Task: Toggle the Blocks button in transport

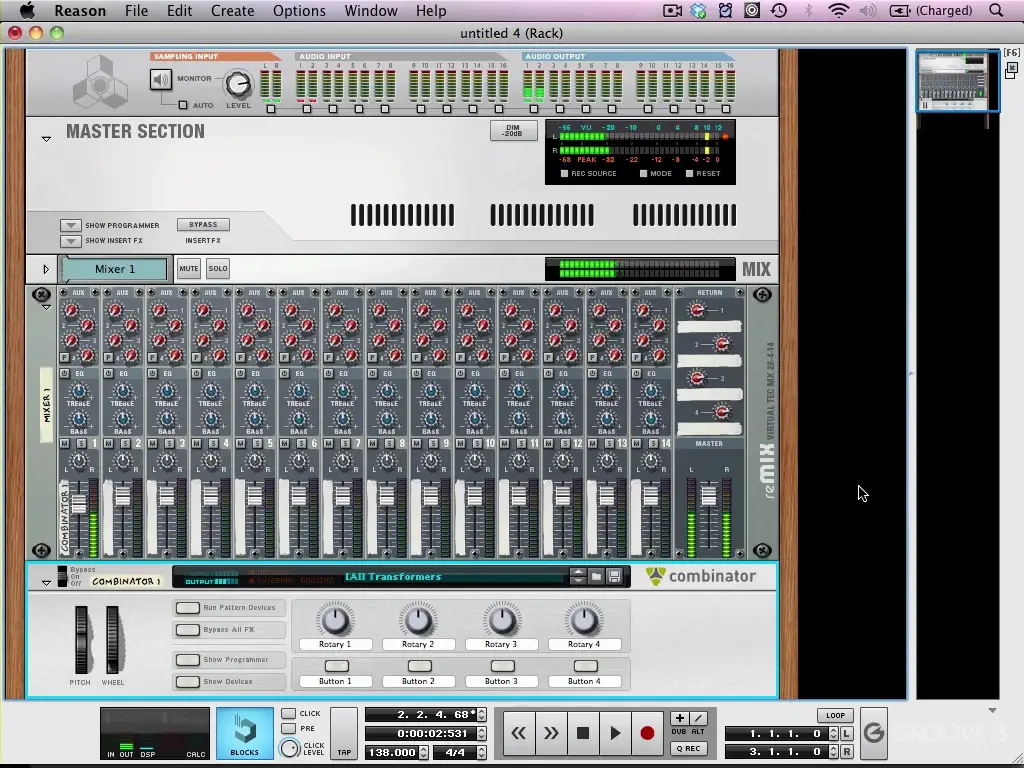Action: (245, 733)
